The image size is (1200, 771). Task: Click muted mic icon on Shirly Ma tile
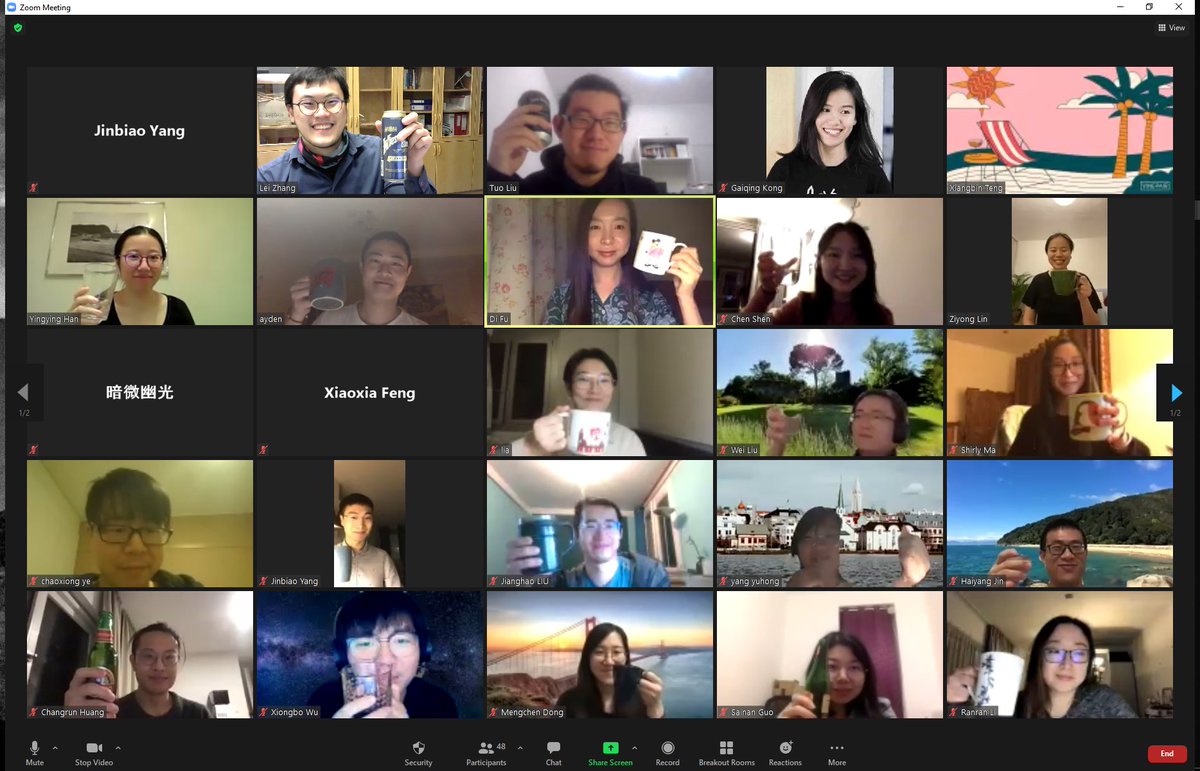[954, 450]
